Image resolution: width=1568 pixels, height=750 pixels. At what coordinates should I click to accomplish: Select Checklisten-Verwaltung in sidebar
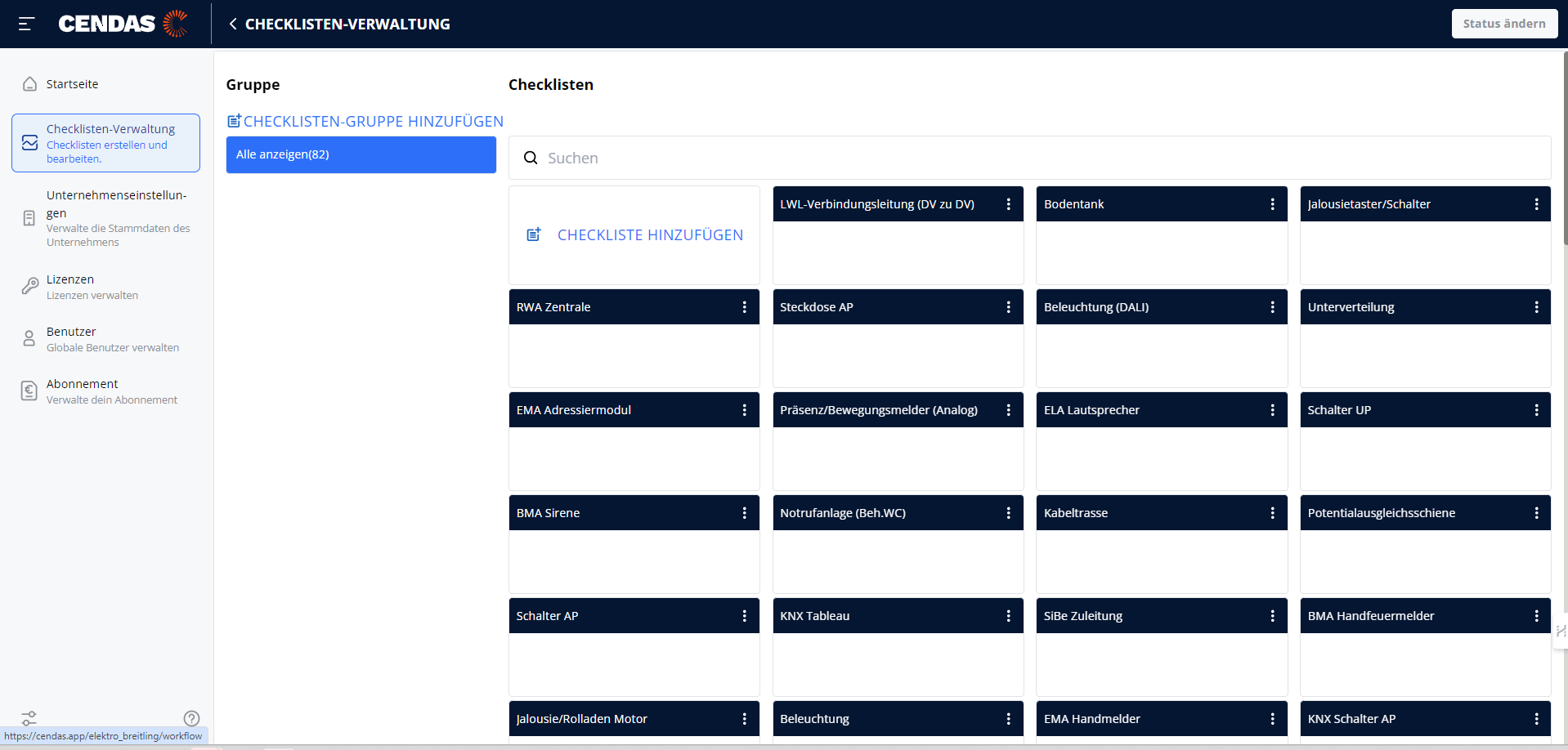click(105, 143)
